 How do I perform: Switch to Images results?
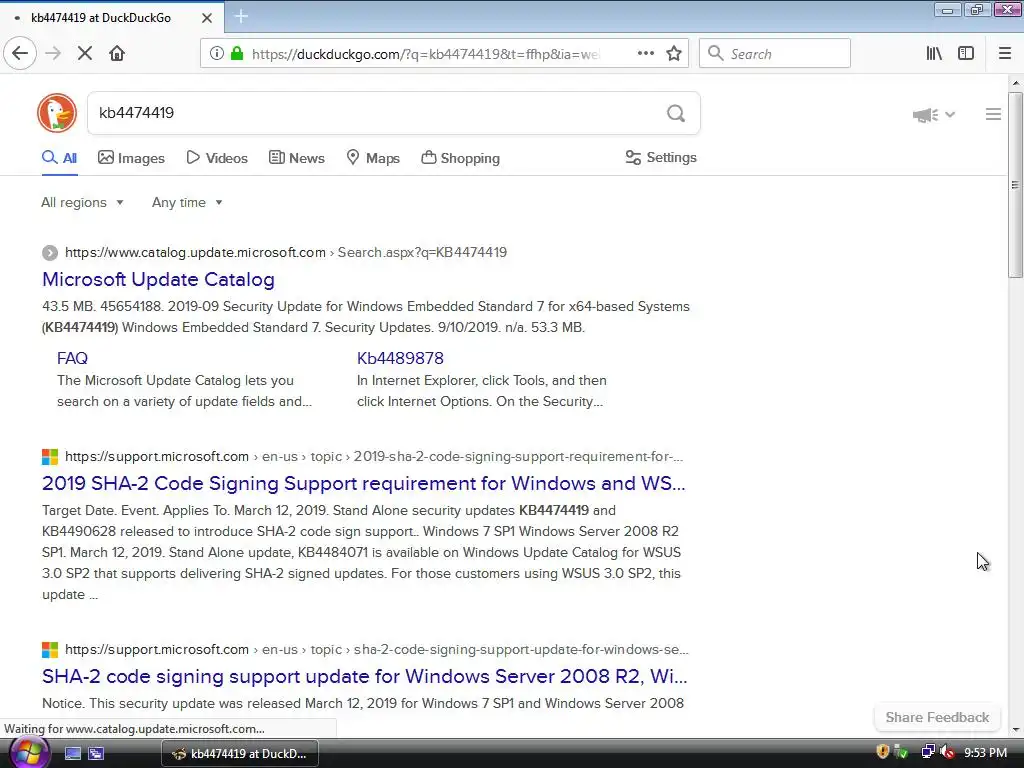pos(131,158)
